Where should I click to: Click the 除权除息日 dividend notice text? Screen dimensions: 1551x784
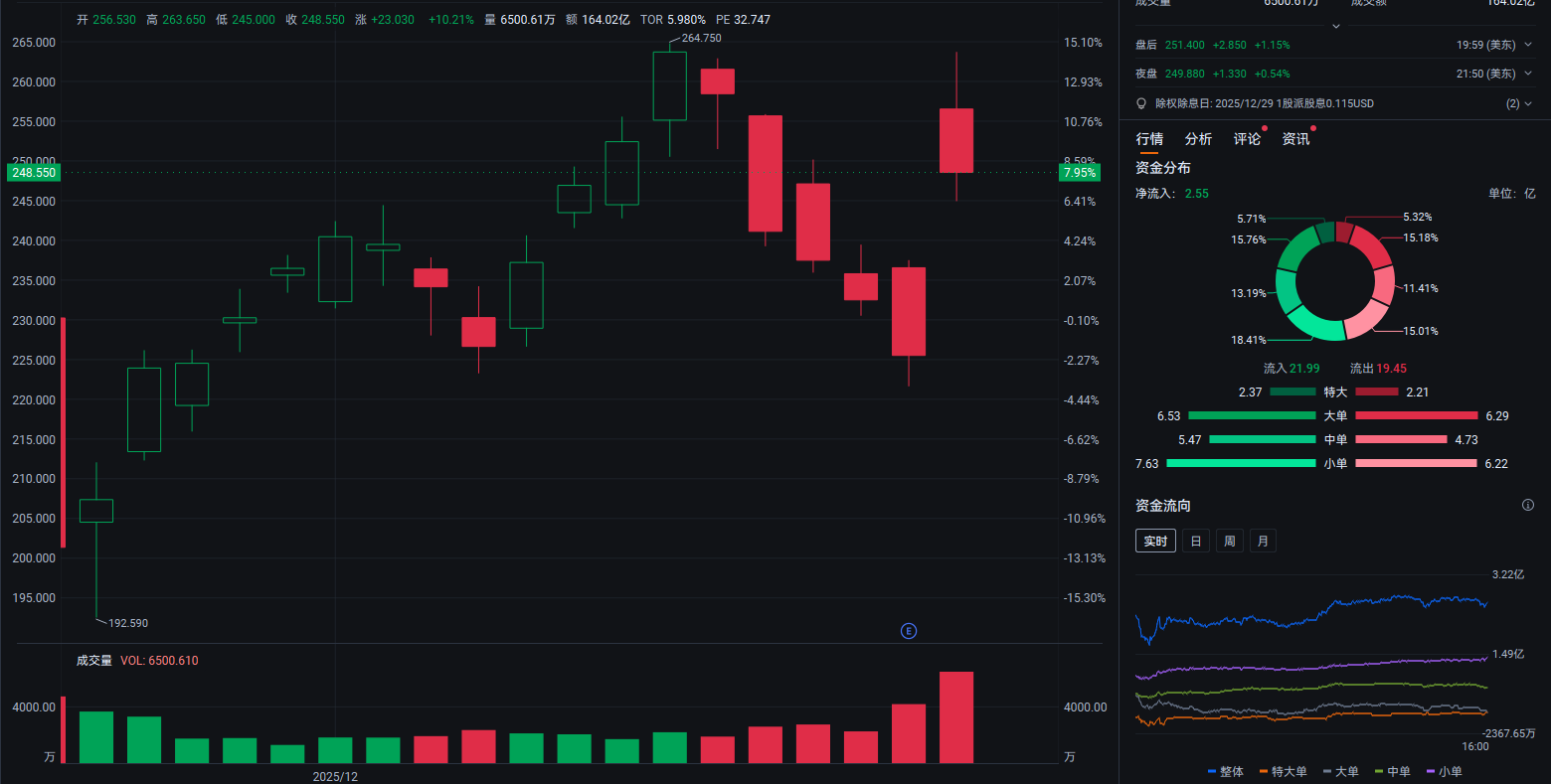[1264, 103]
